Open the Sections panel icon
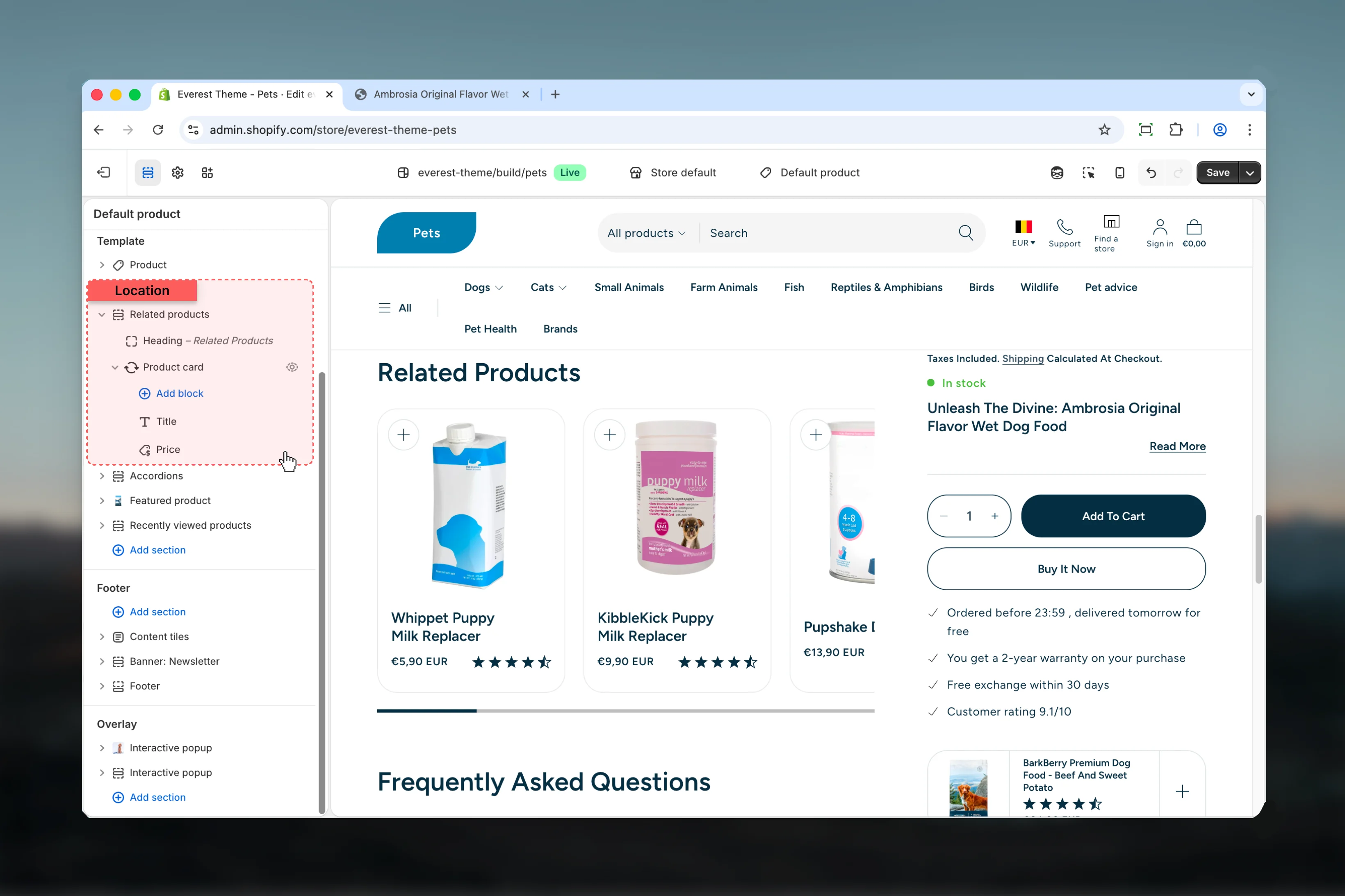The image size is (1345, 896). (x=148, y=173)
